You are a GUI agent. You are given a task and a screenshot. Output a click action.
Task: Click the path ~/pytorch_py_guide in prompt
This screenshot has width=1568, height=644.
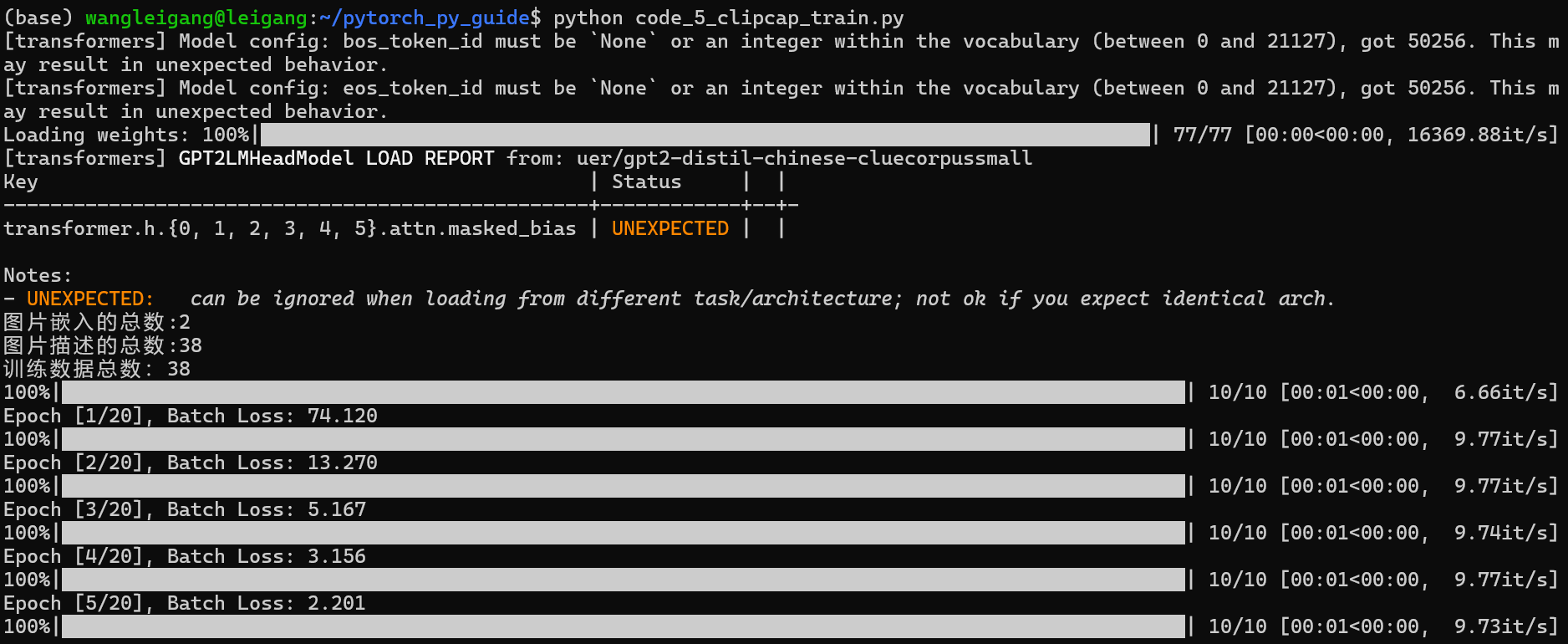425,18
